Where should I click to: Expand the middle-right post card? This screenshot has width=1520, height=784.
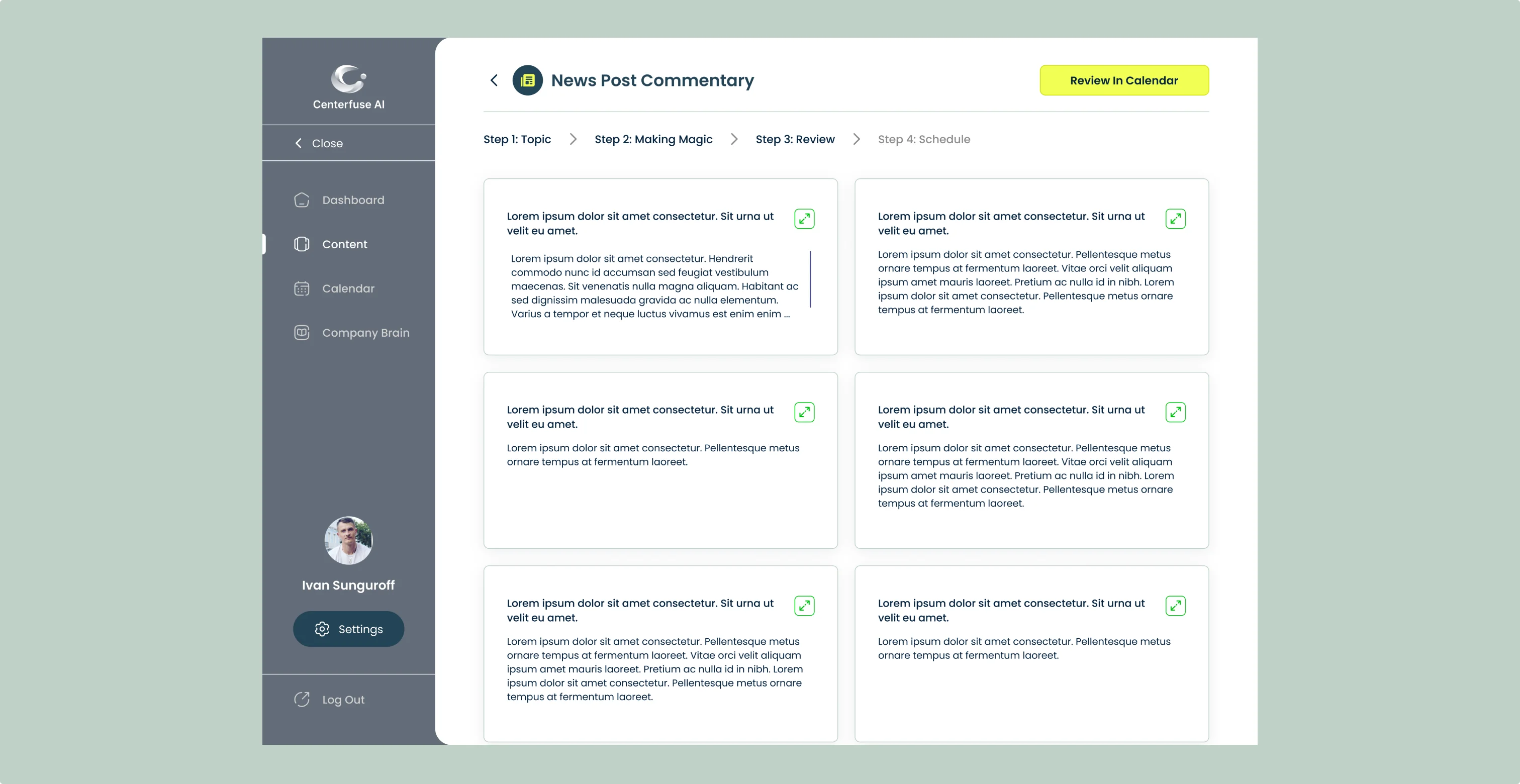pyautogui.click(x=1175, y=412)
